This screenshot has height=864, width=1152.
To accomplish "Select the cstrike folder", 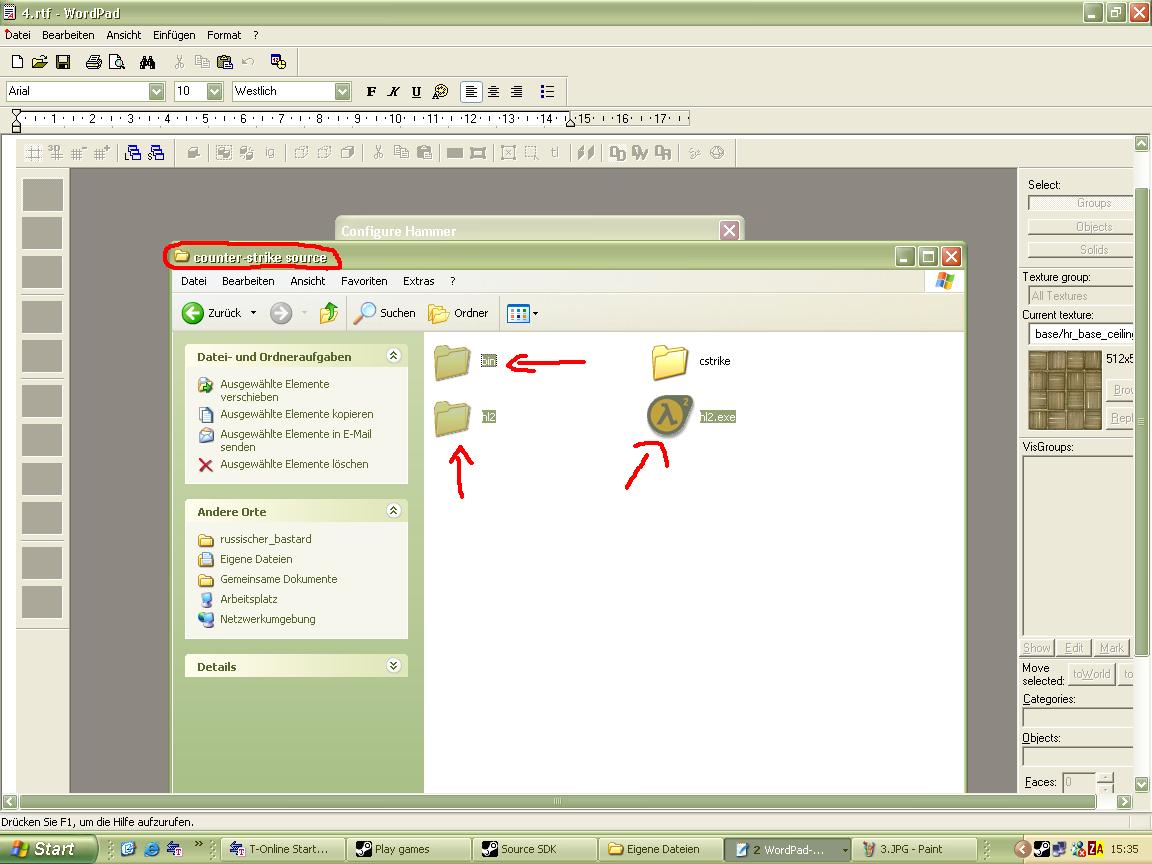I will pyautogui.click(x=669, y=361).
